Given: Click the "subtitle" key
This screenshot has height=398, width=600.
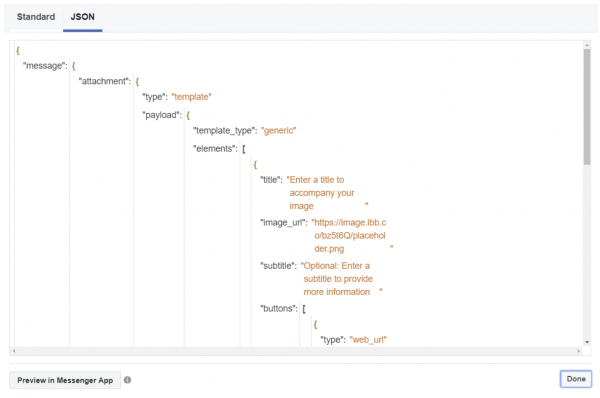Looking at the screenshot, I should [278, 266].
